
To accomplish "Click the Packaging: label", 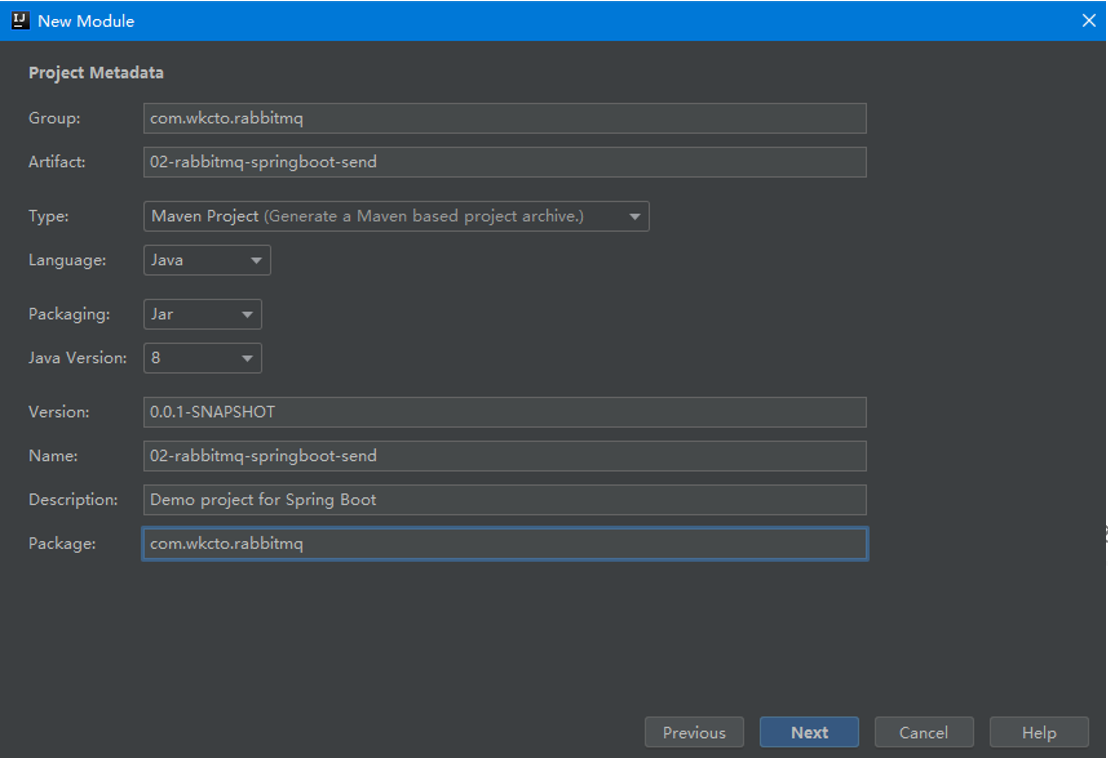I will point(69,314).
